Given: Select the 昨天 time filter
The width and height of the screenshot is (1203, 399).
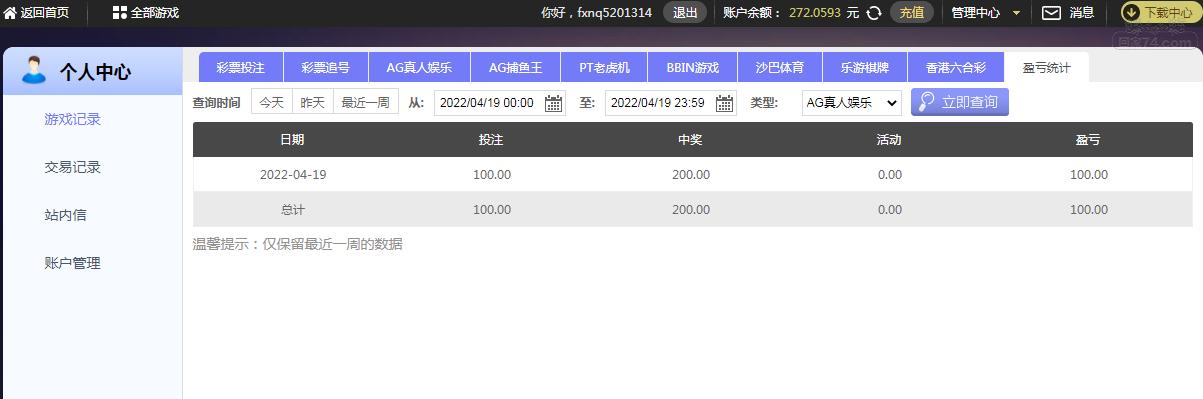Looking at the screenshot, I should 313,102.
